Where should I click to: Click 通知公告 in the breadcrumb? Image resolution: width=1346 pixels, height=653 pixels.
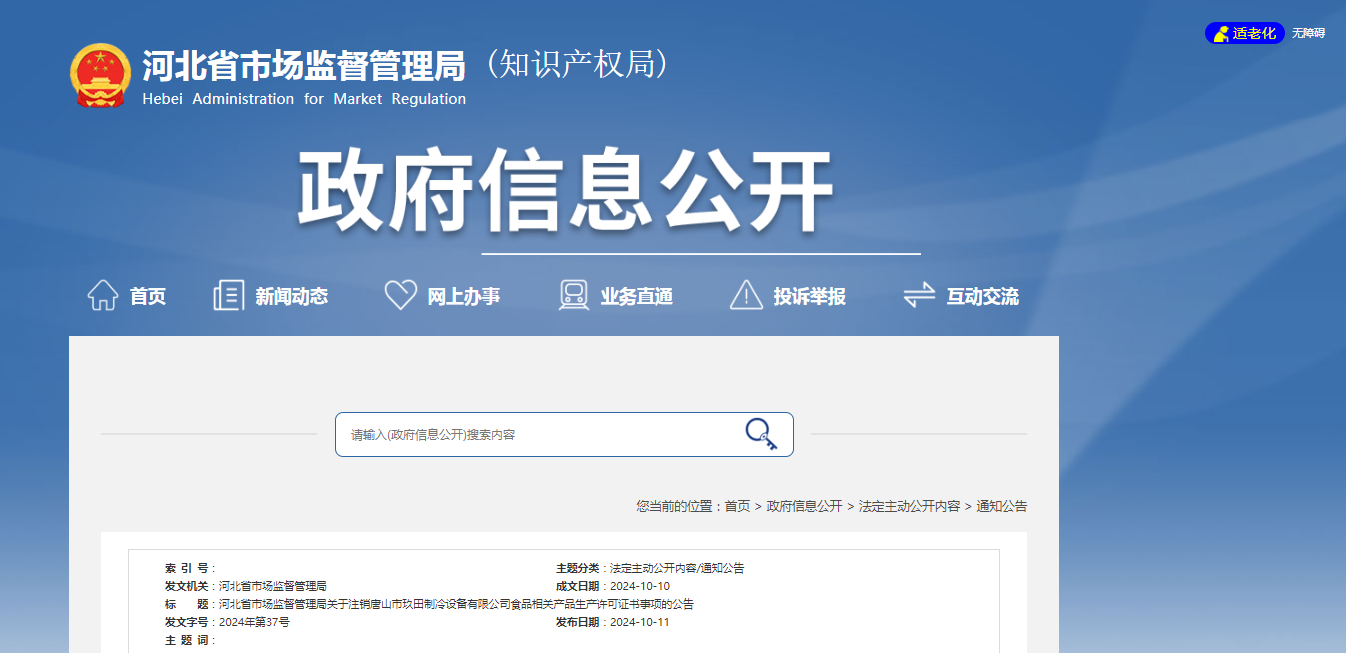[1002, 506]
